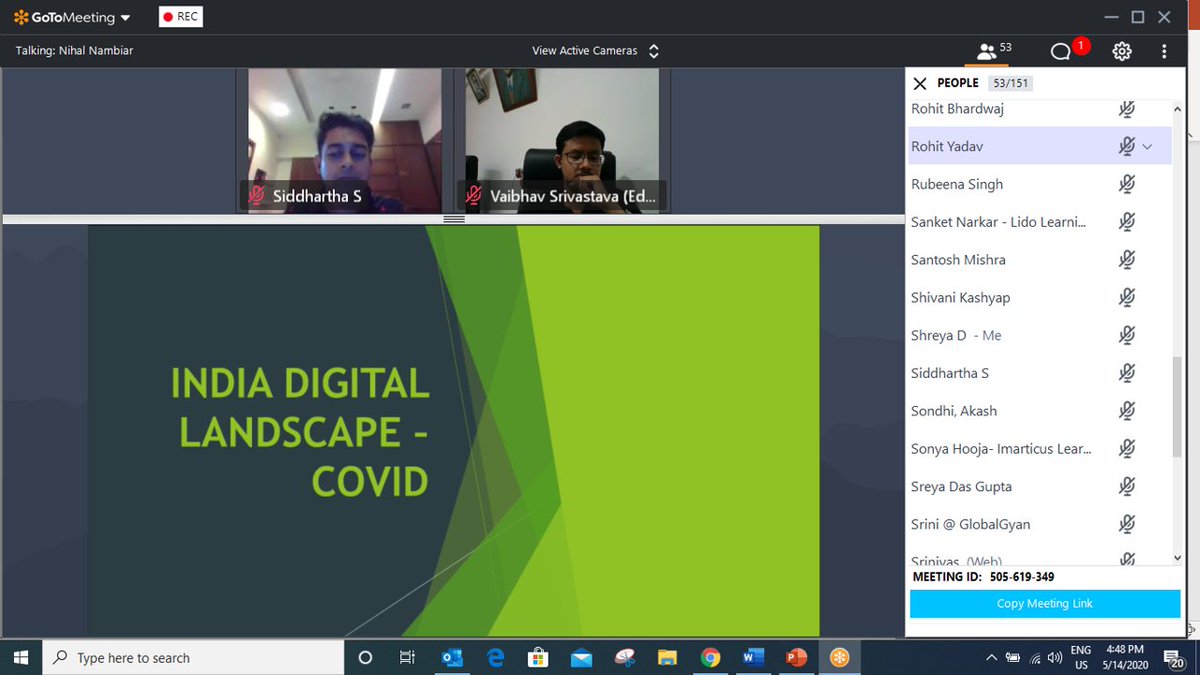Click scroll down arrow of People list
The width and height of the screenshot is (1200, 675).
click(1177, 557)
